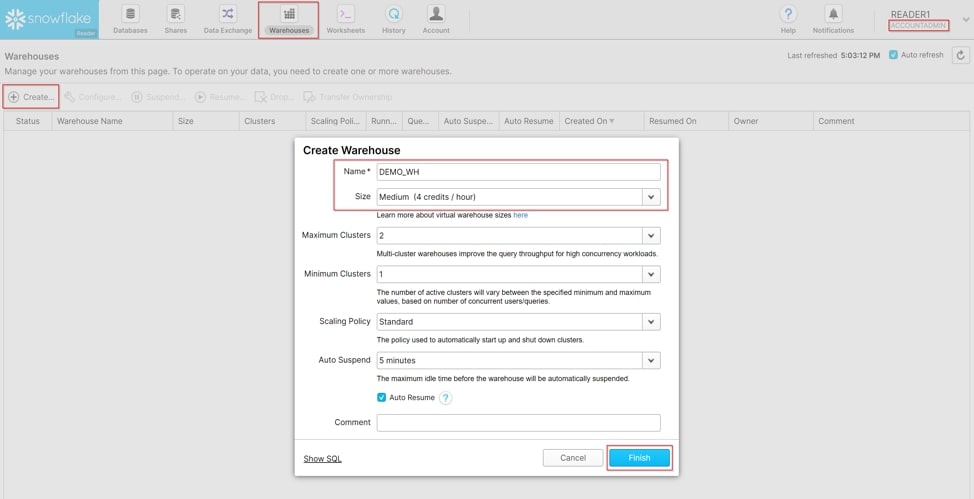This screenshot has width=974, height=499.
Task: Click the refresh icon button
Action: pyautogui.click(x=960, y=55)
